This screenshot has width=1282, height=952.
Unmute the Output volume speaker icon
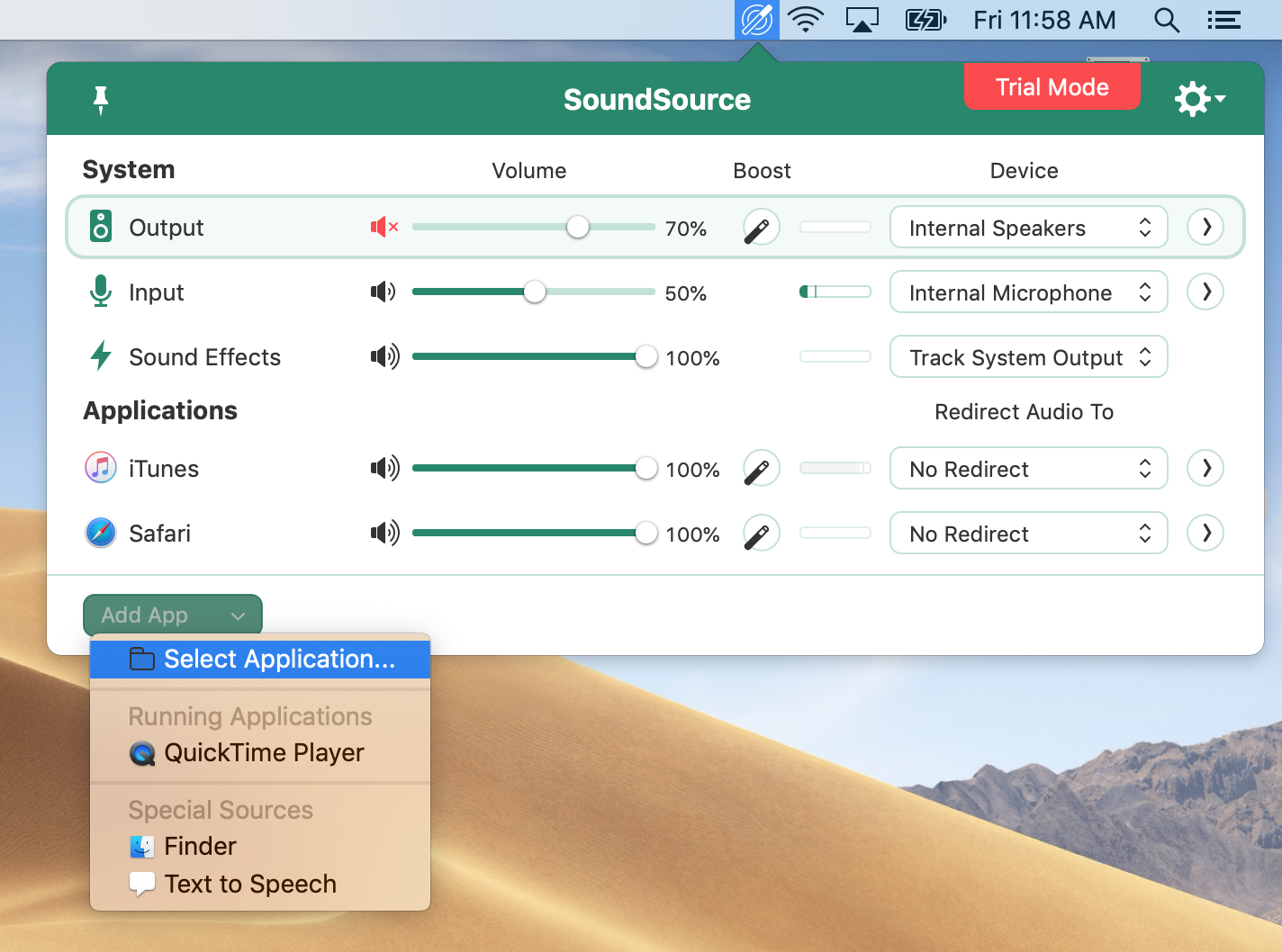coord(384,228)
